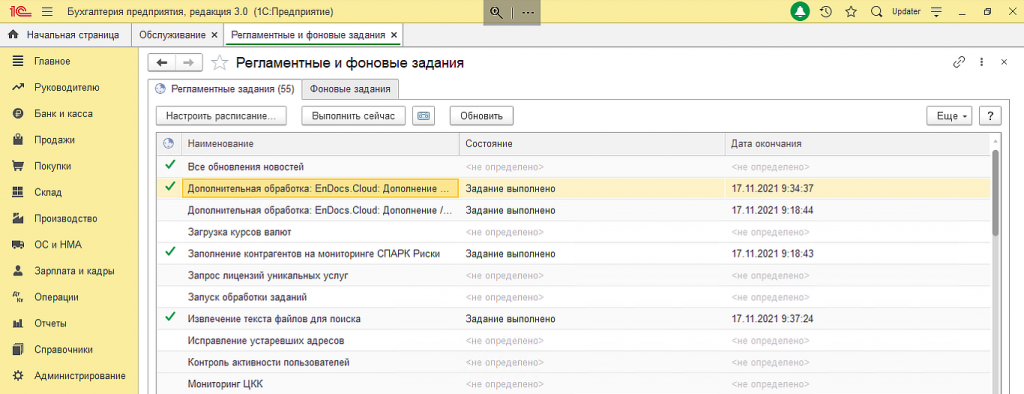Screen dimensions: 1024x394
Task: Click the Настроить расписание button
Action: click(x=221, y=116)
